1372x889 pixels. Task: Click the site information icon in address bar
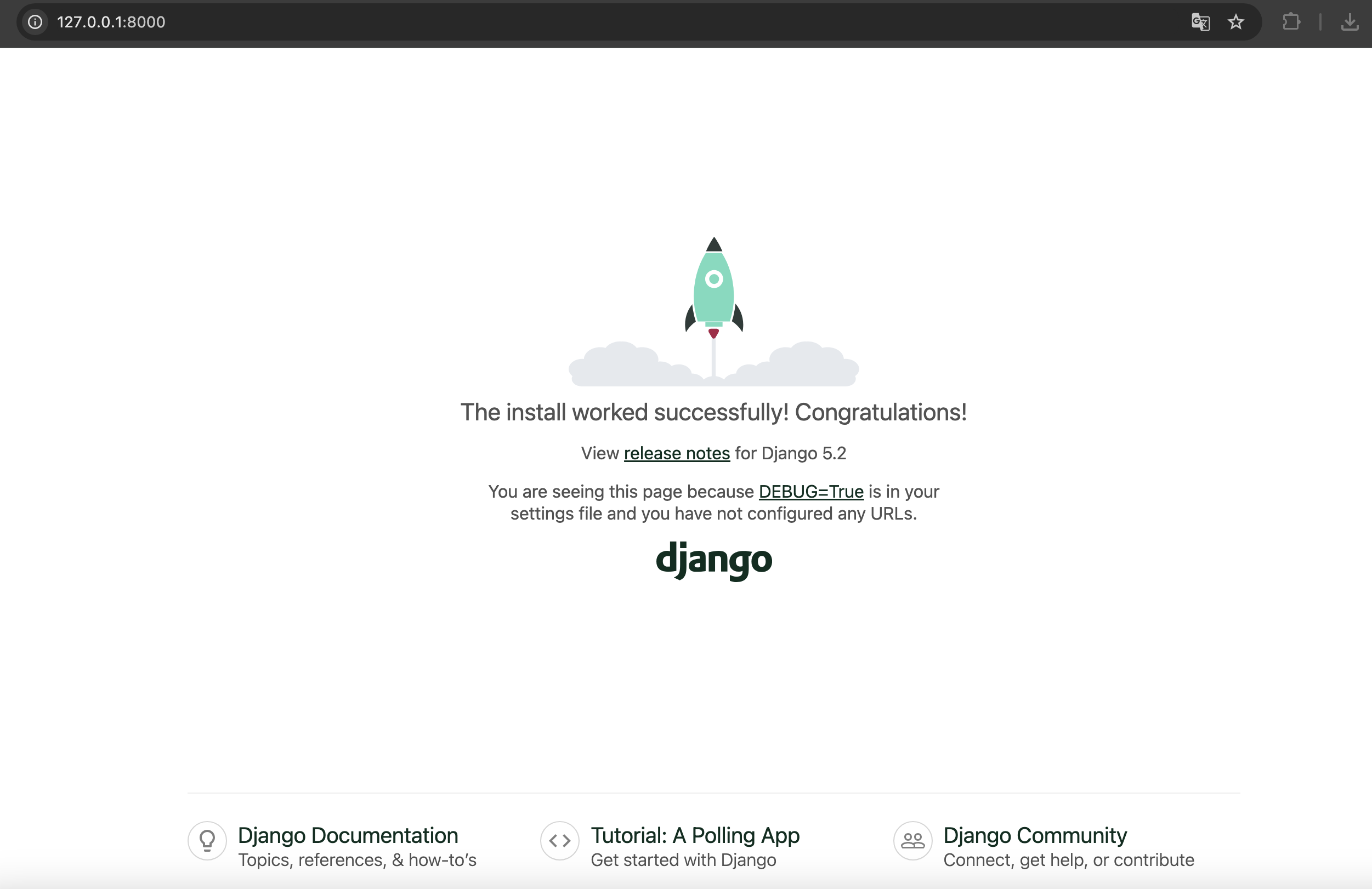(35, 22)
